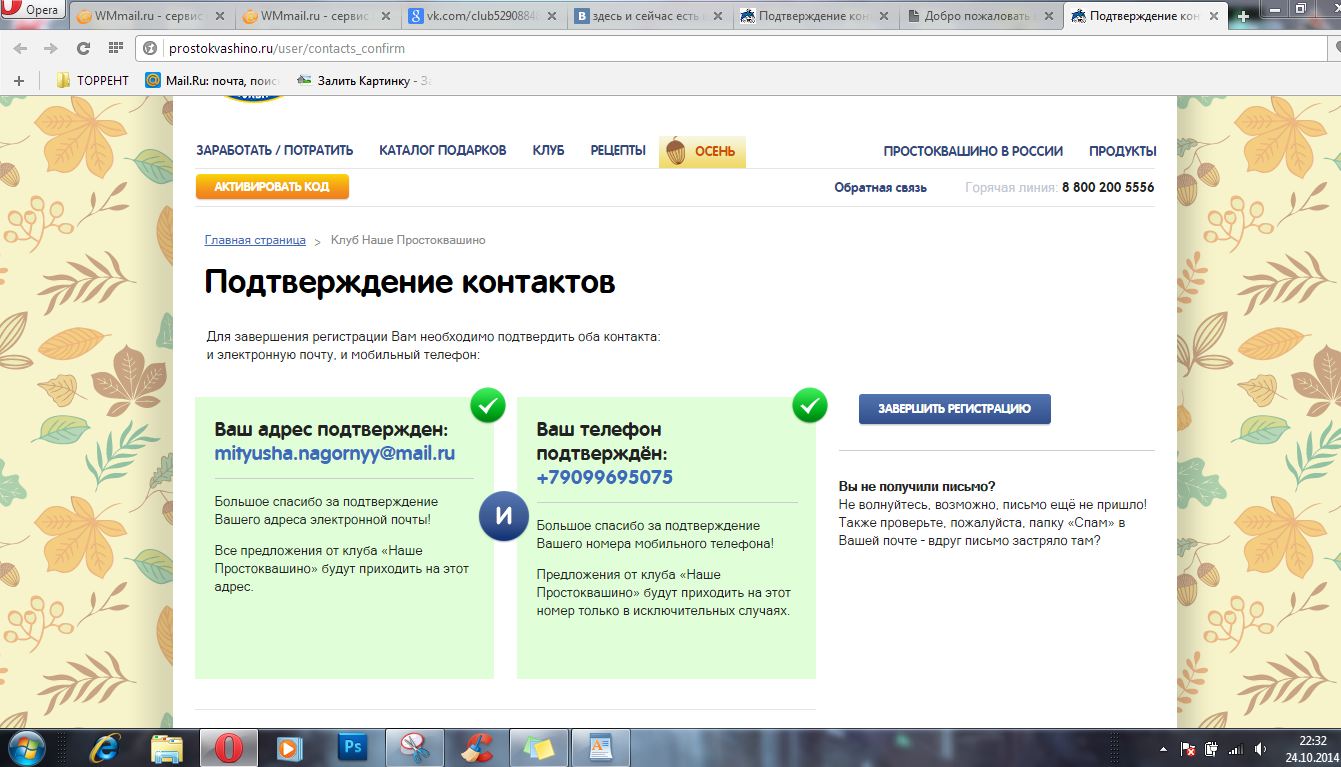Screen dimensions: 1341x767
Task: Open Windows Explorer from the taskbar
Action: pos(166,747)
